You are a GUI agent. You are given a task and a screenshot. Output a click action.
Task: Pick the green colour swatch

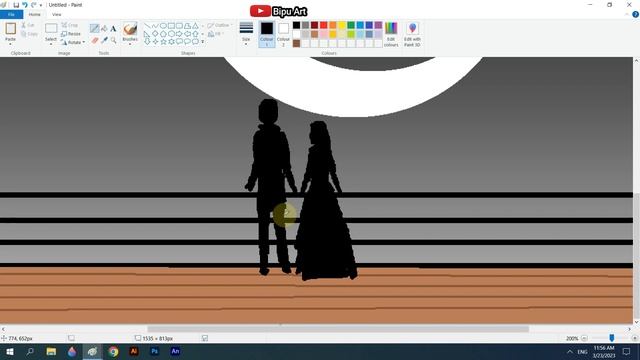pos(351,25)
